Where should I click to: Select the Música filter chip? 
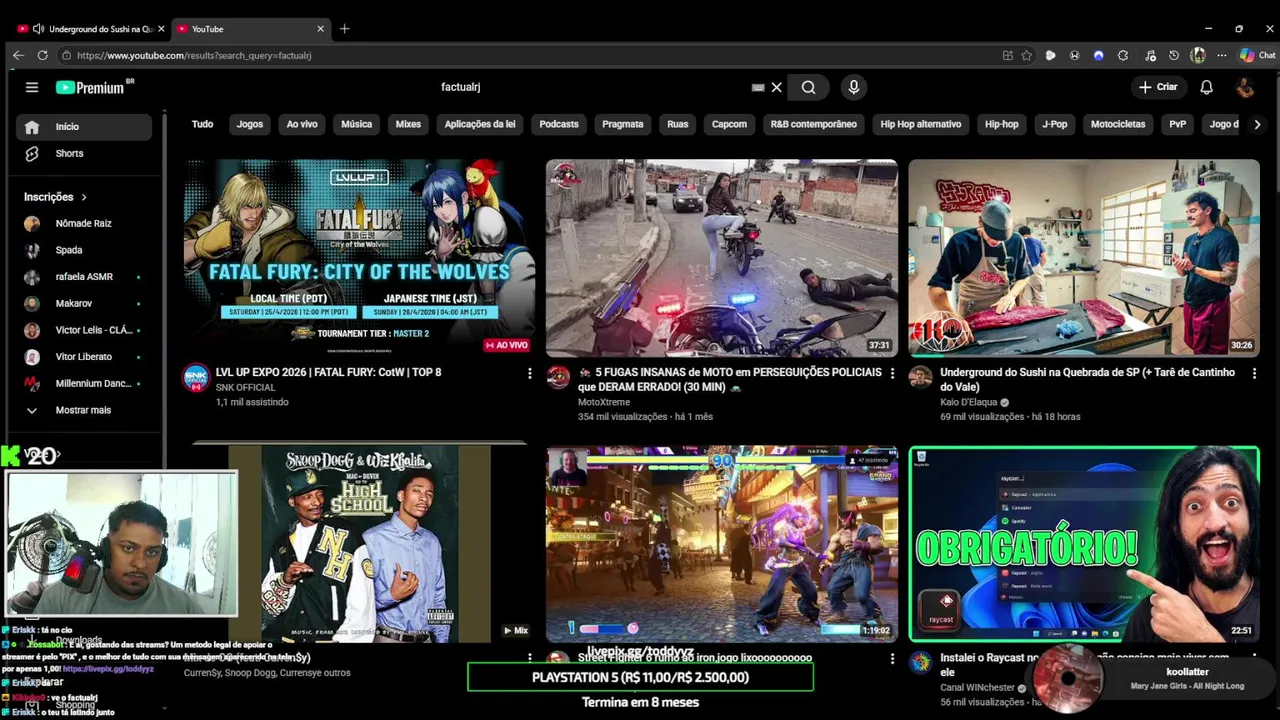(356, 124)
